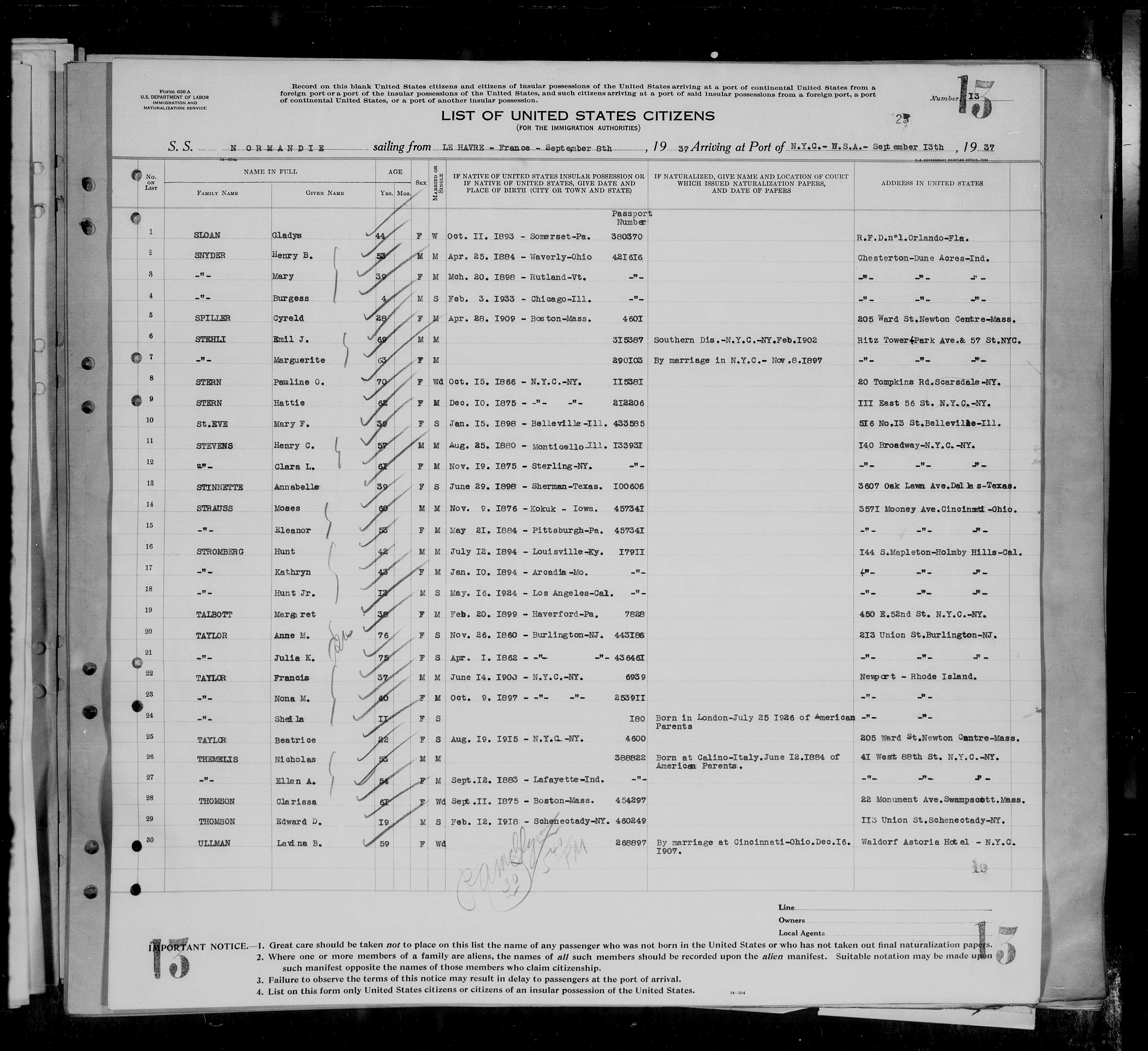
Task: Click the Local Agents line label
Action: click(x=802, y=933)
